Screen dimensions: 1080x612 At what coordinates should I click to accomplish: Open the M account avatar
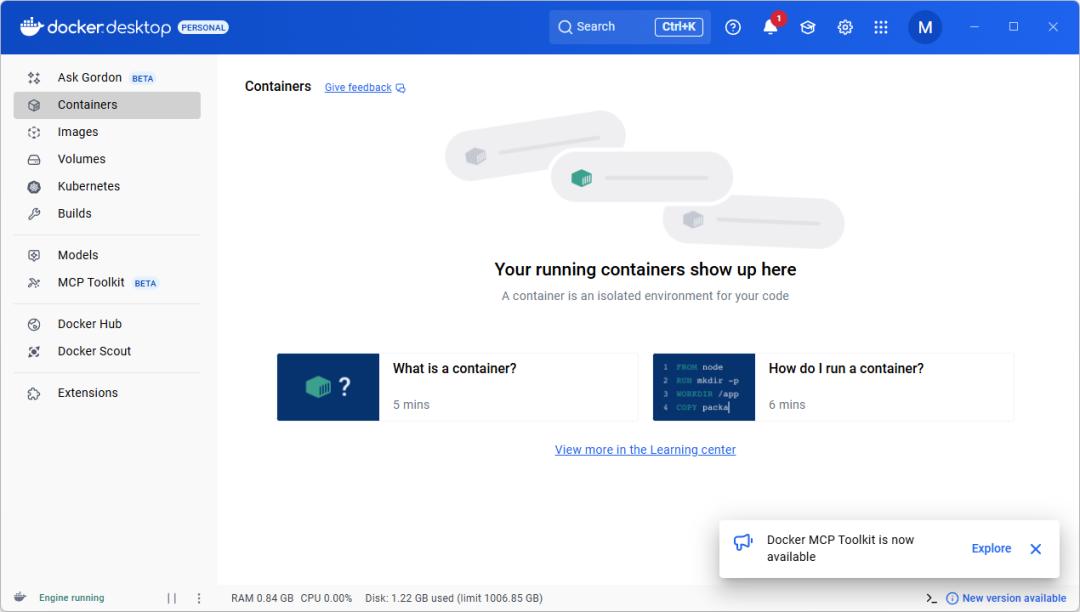point(925,28)
